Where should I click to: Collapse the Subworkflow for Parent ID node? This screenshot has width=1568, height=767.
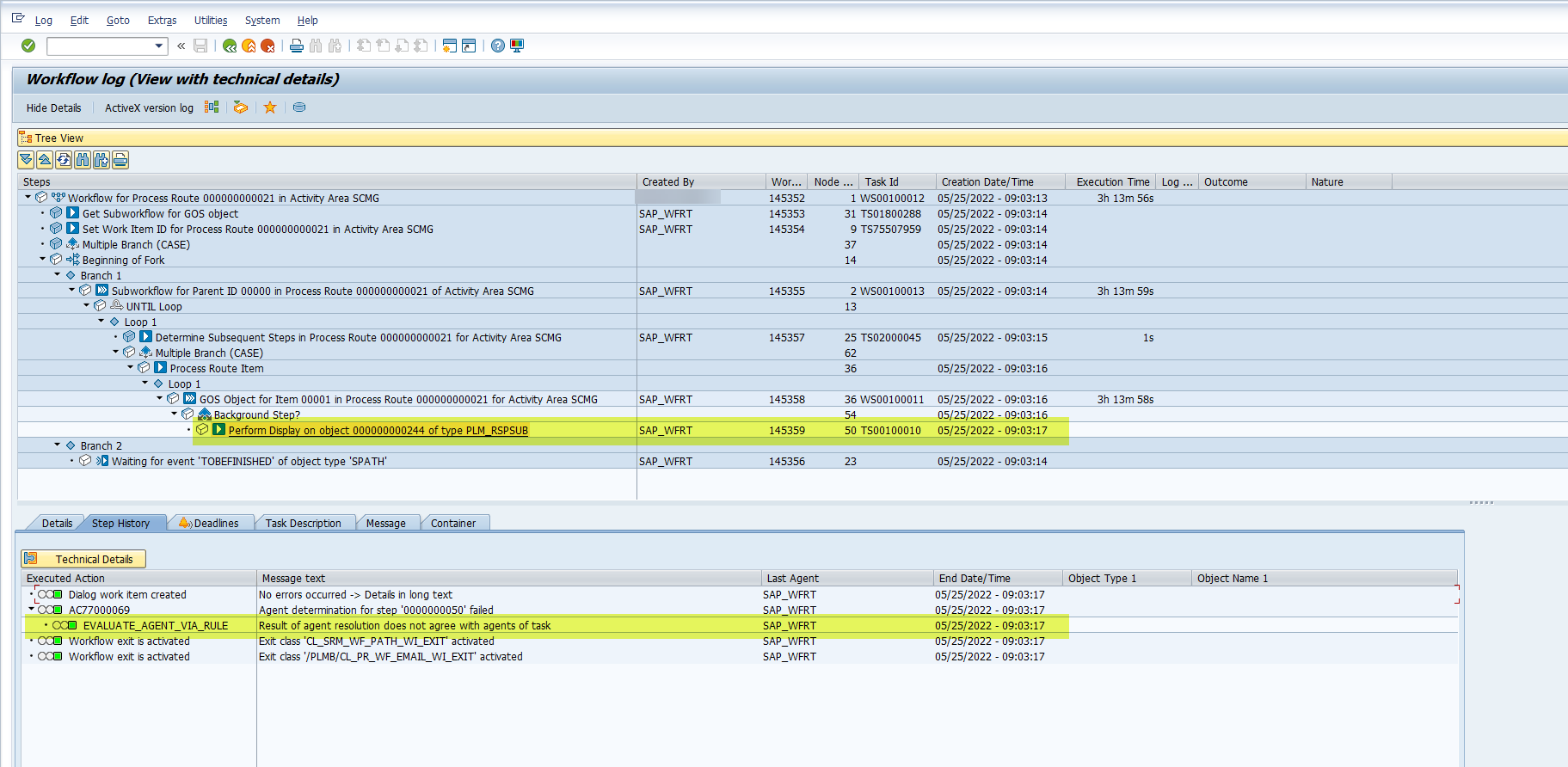point(72,291)
